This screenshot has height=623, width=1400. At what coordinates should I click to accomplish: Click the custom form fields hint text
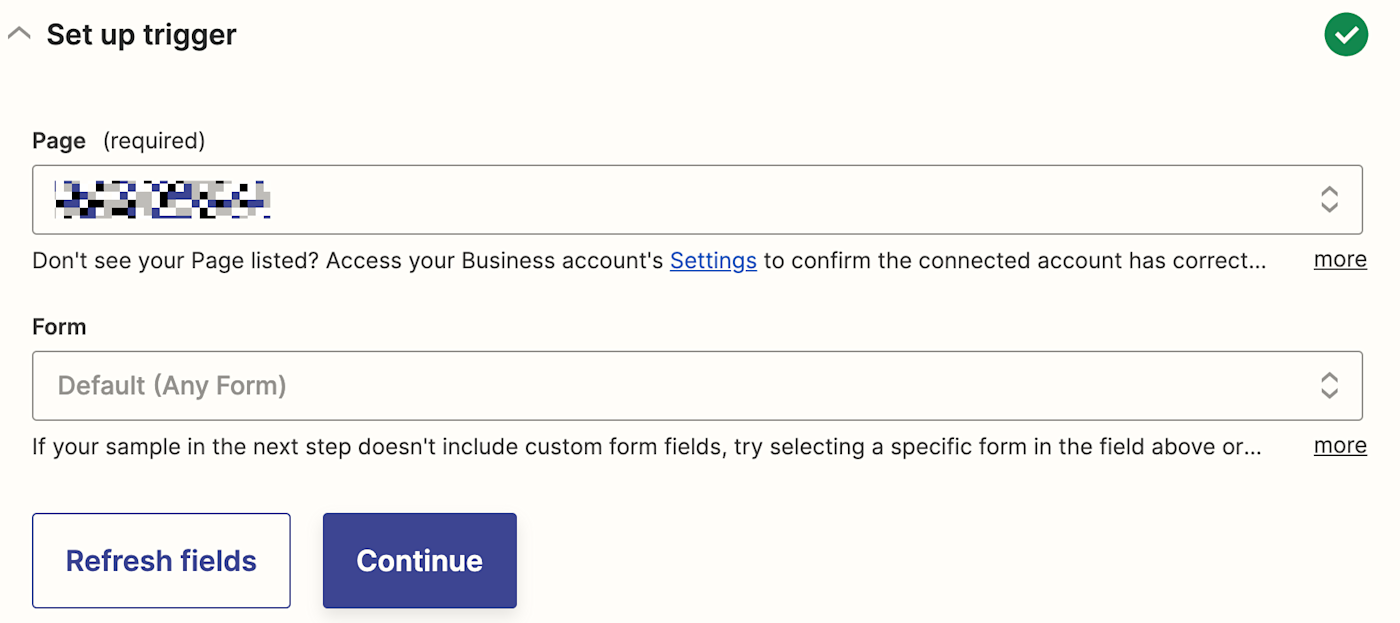646,446
